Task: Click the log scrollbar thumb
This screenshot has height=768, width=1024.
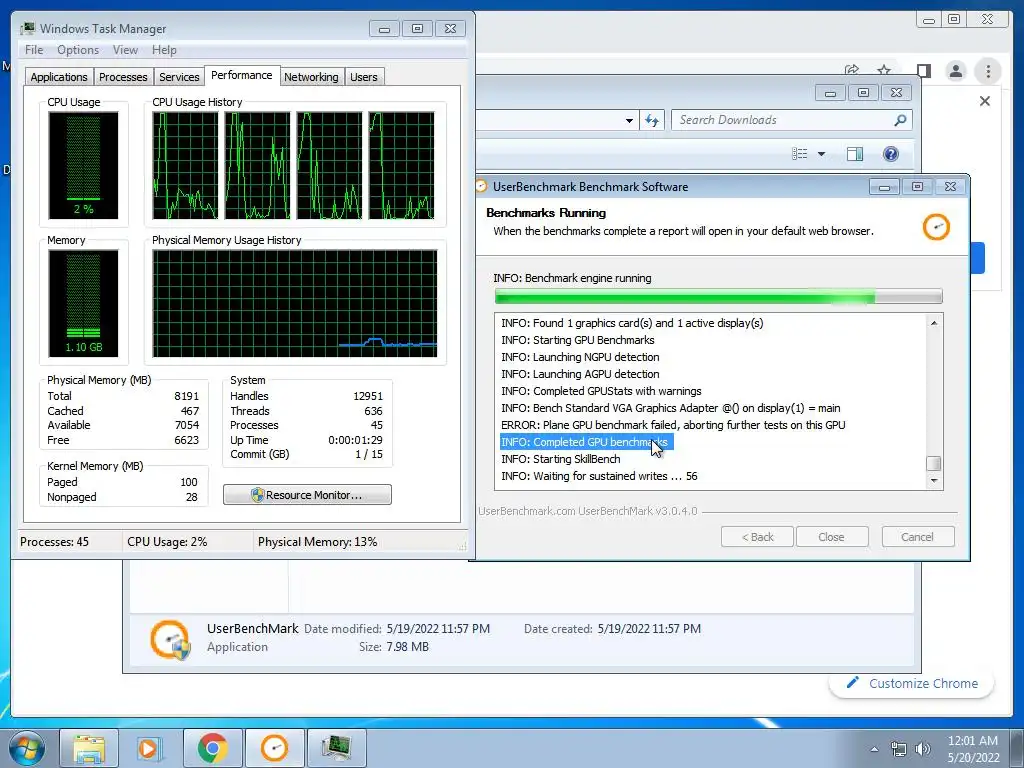Action: [934, 463]
